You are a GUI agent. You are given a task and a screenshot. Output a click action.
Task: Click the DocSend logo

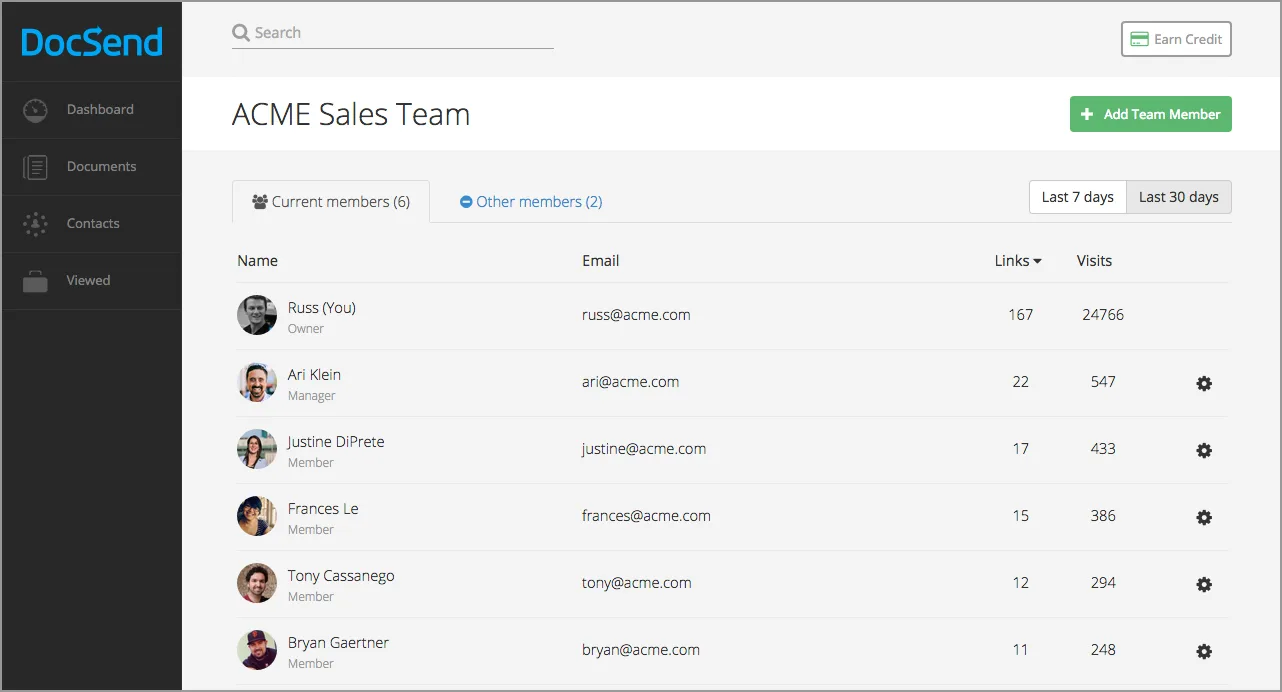click(x=92, y=42)
